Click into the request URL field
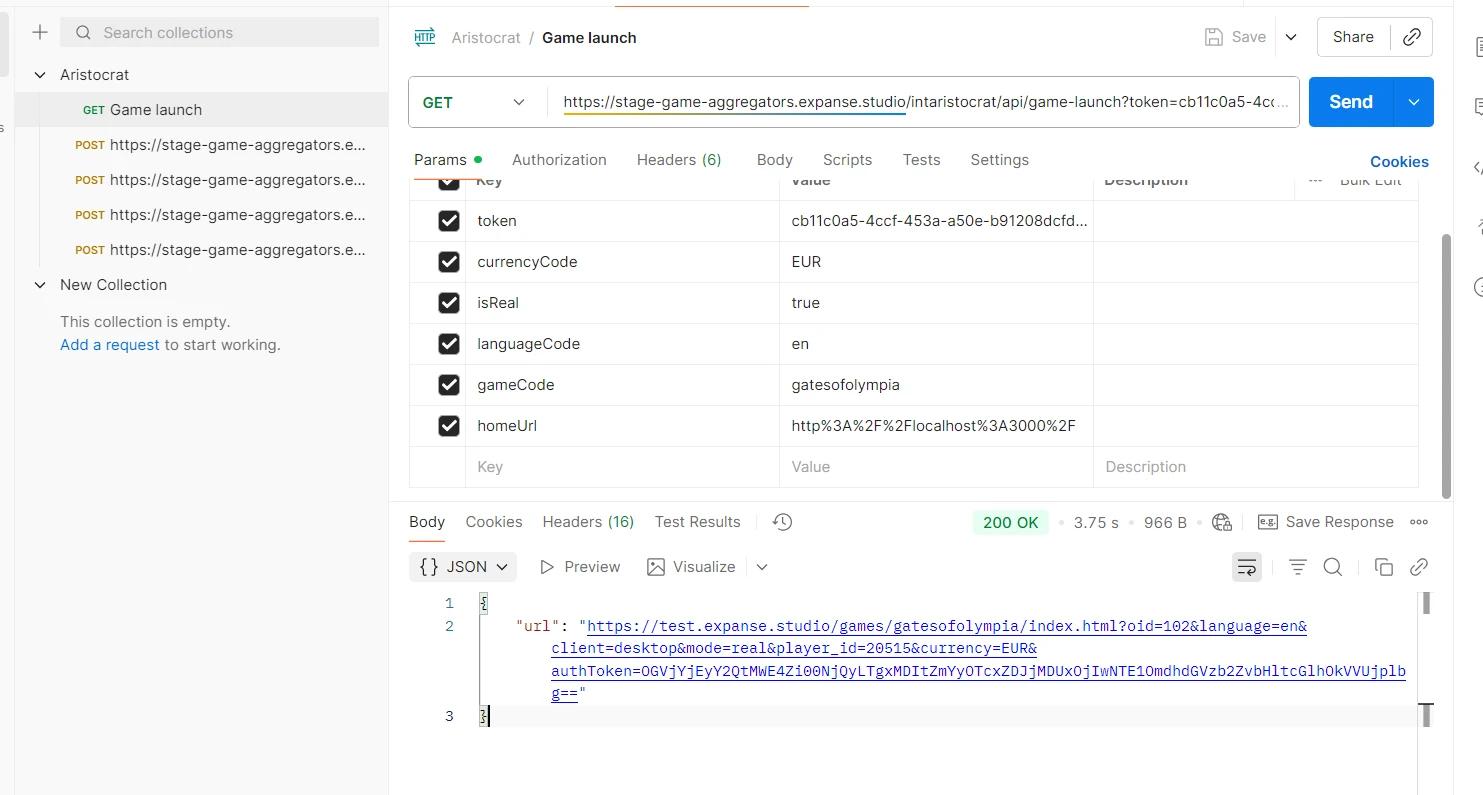Viewport: 1483px width, 795px height. point(925,102)
